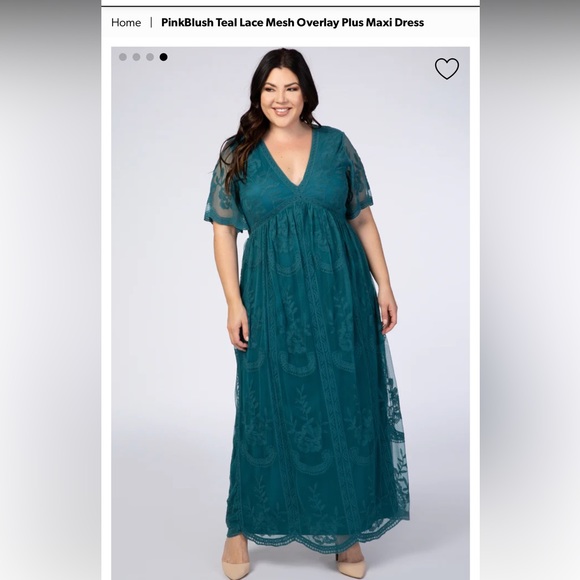Tap the heart outline to favorite item

(446, 68)
